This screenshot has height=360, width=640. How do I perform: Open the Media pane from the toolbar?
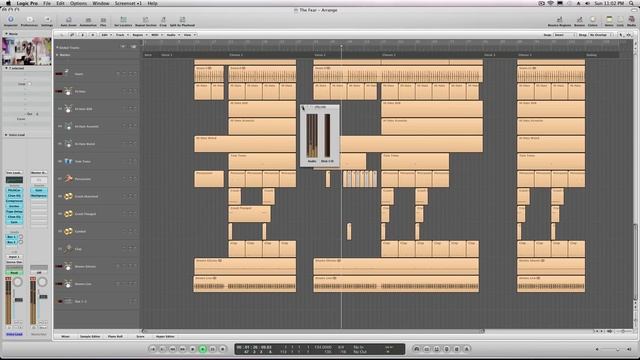click(631, 20)
